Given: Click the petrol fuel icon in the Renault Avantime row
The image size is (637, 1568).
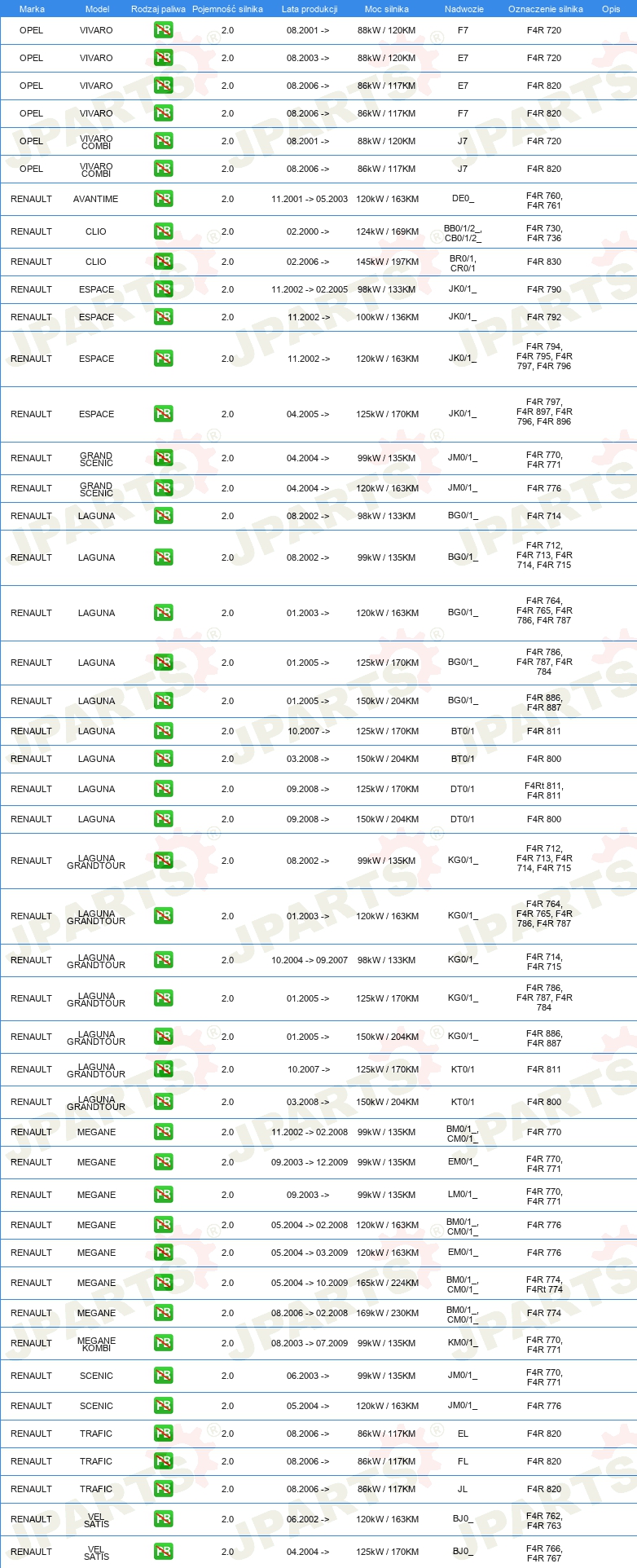Looking at the screenshot, I should (x=164, y=199).
